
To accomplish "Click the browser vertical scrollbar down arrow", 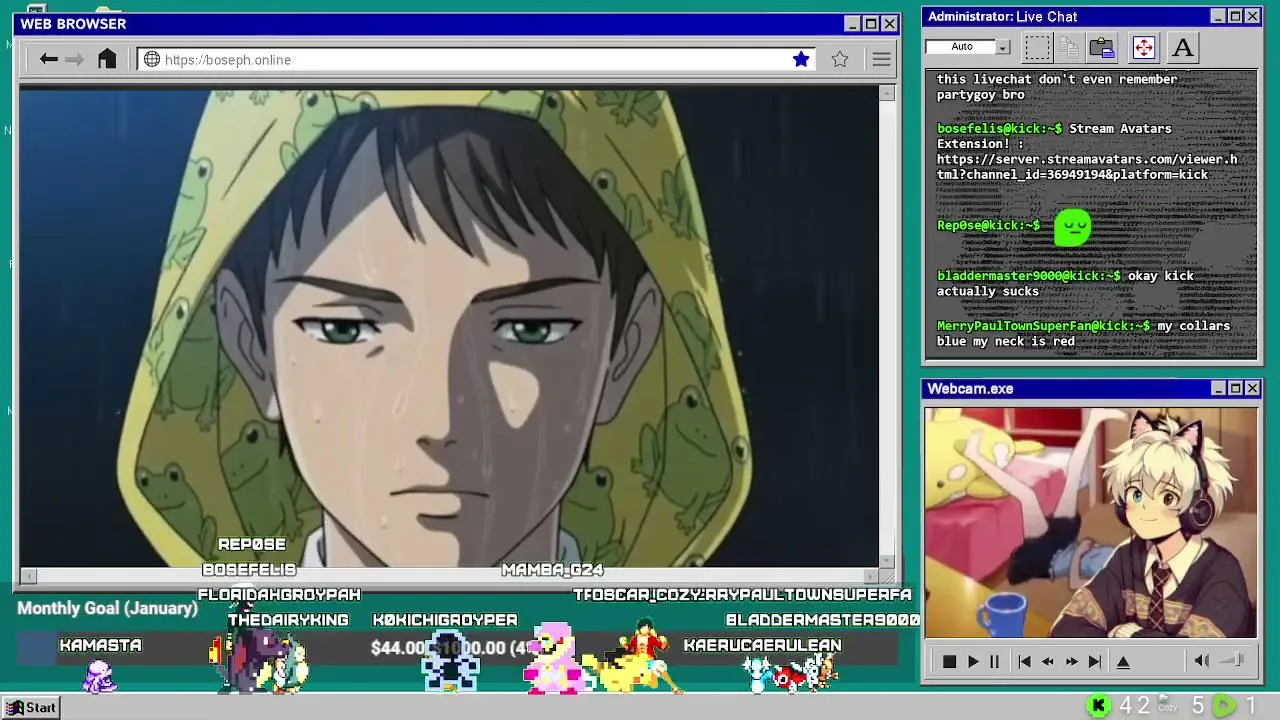I will [887, 561].
